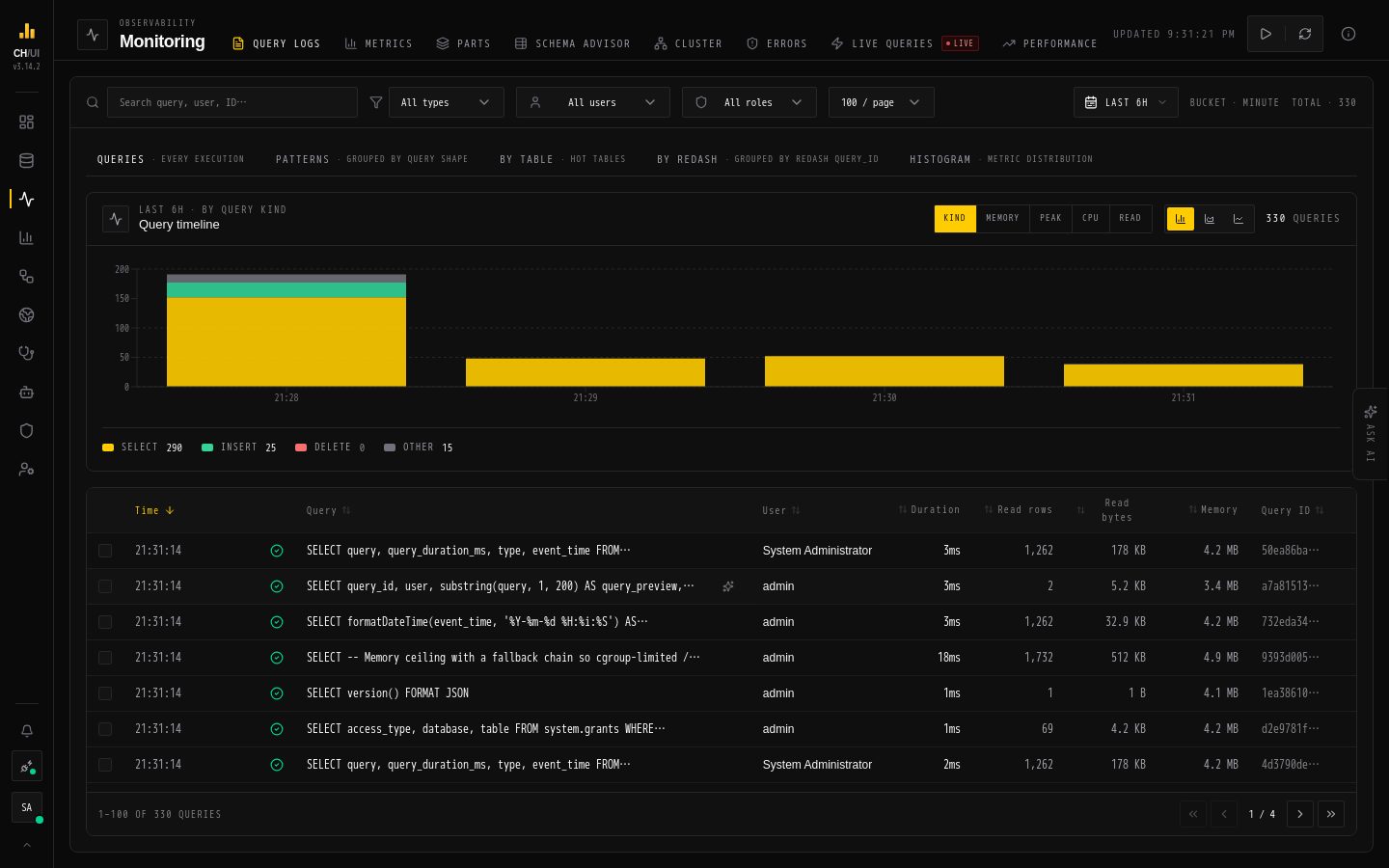Open the dashboard grid icon in sidebar
The height and width of the screenshot is (868, 1389).
click(x=26, y=122)
